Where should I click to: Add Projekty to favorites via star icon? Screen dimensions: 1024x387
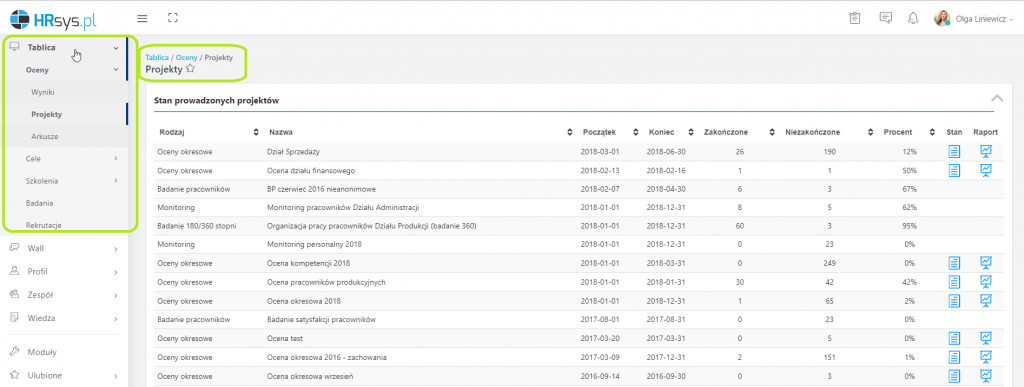(x=190, y=69)
